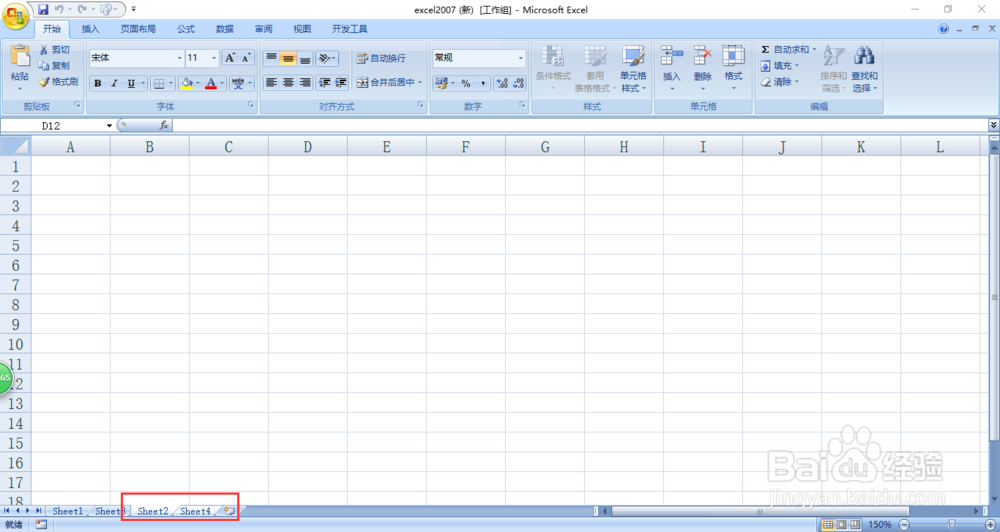Viewport: 1000px width, 532px height.
Task: Open Clear (清除) menu
Action: click(x=779, y=82)
